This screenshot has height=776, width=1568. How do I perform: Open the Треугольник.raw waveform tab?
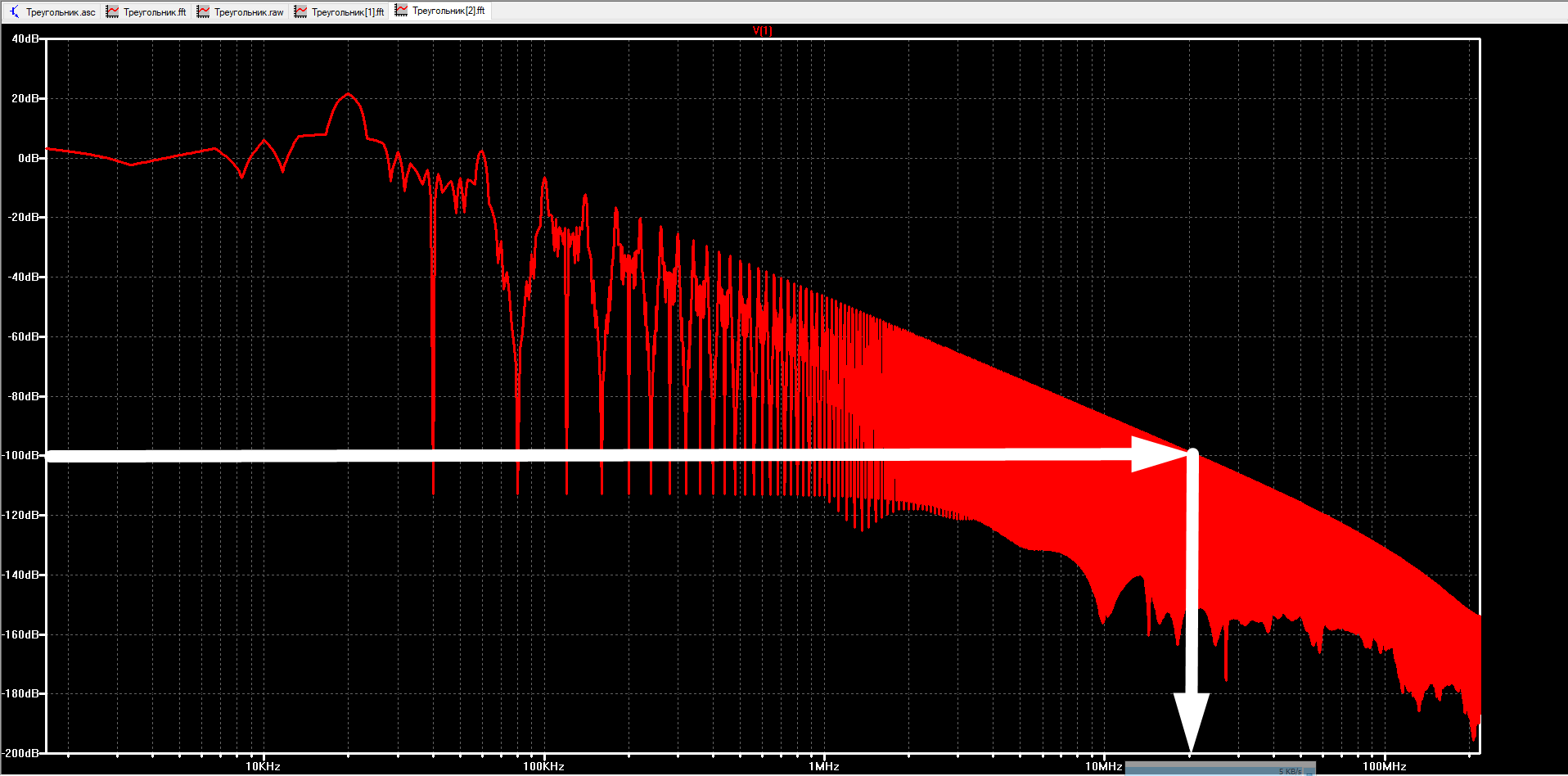tap(241, 11)
